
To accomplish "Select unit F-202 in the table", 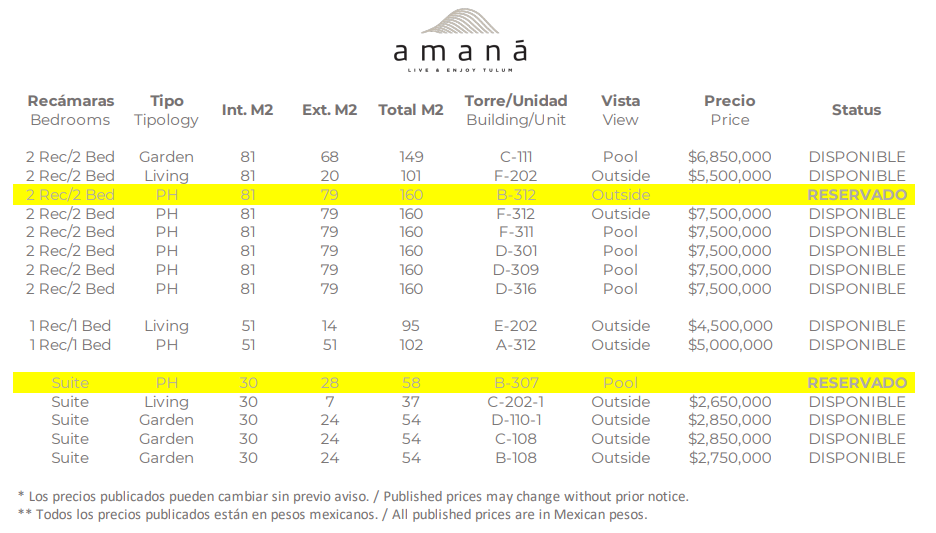I will [515, 176].
